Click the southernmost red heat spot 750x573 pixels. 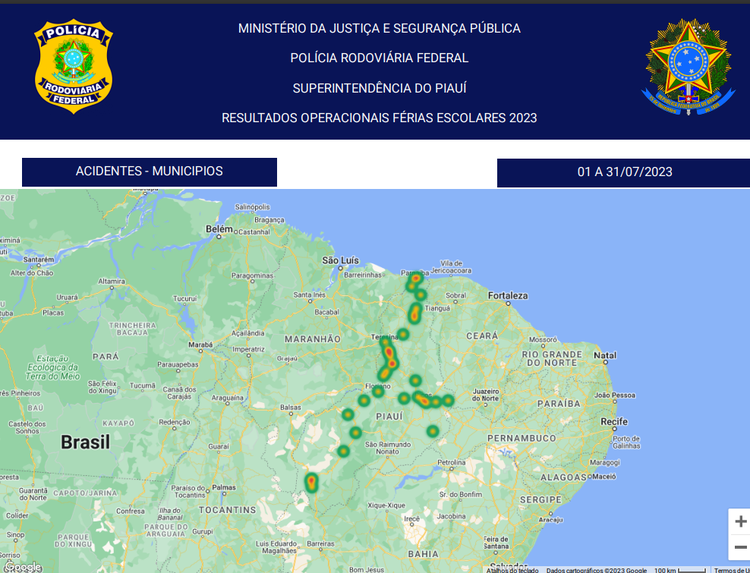click(311, 482)
